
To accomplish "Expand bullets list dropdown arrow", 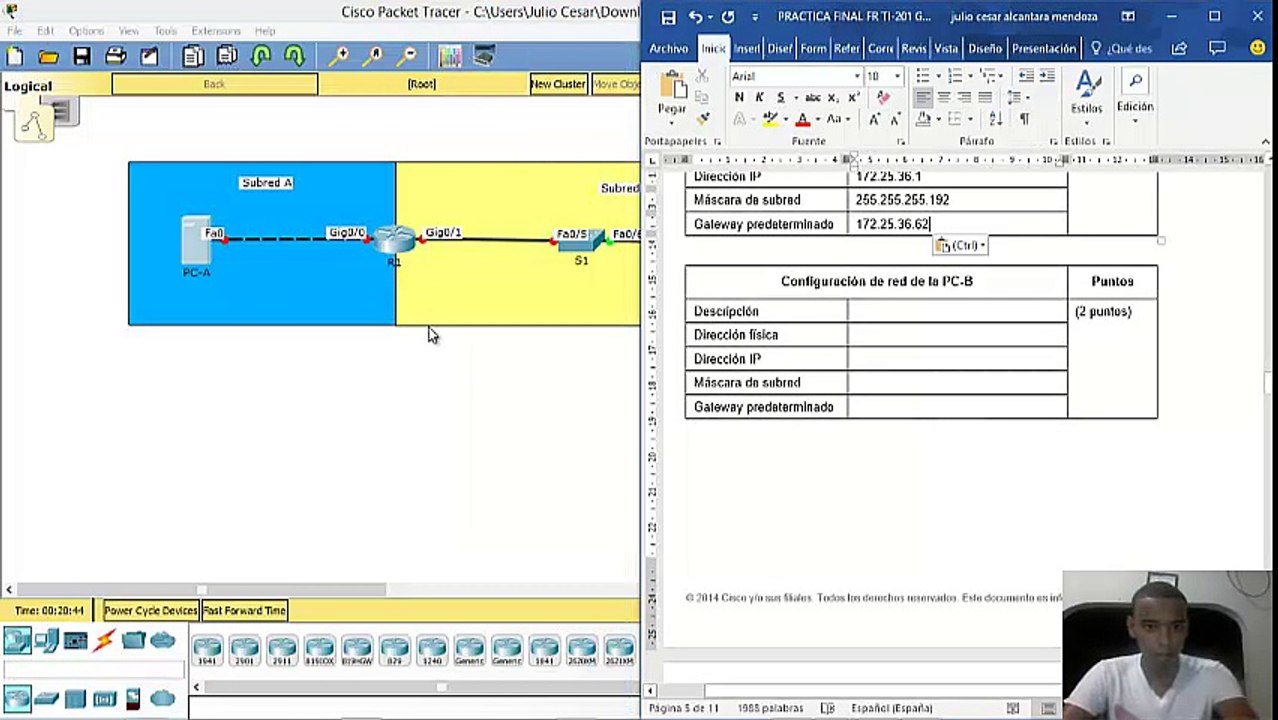I will click(x=937, y=76).
